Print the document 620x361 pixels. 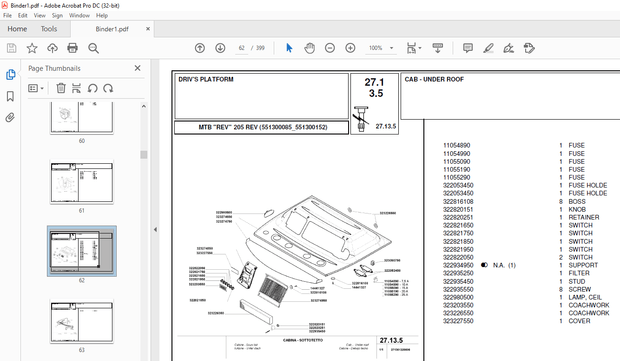(72, 48)
